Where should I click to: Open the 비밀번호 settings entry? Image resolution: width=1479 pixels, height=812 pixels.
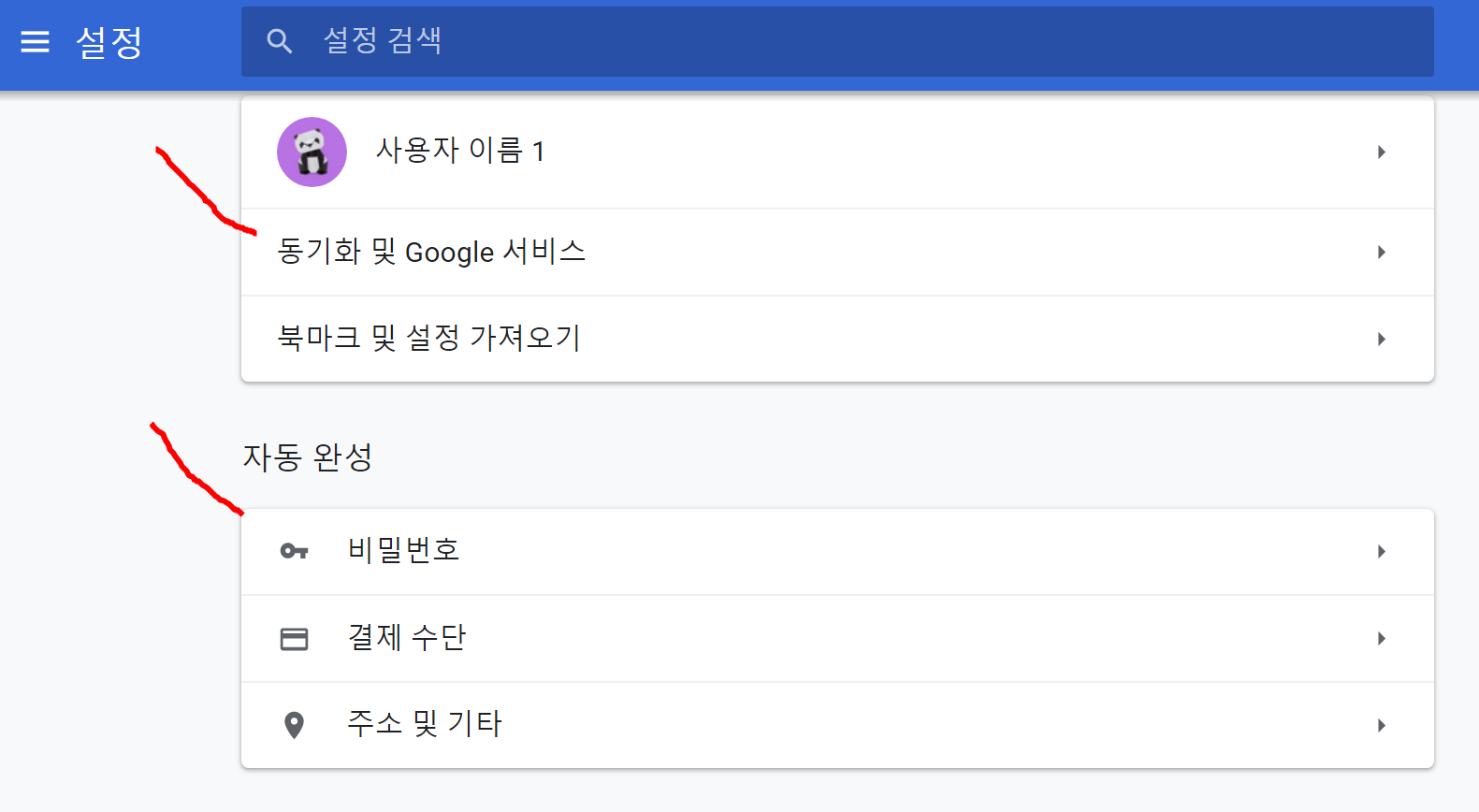coord(837,551)
